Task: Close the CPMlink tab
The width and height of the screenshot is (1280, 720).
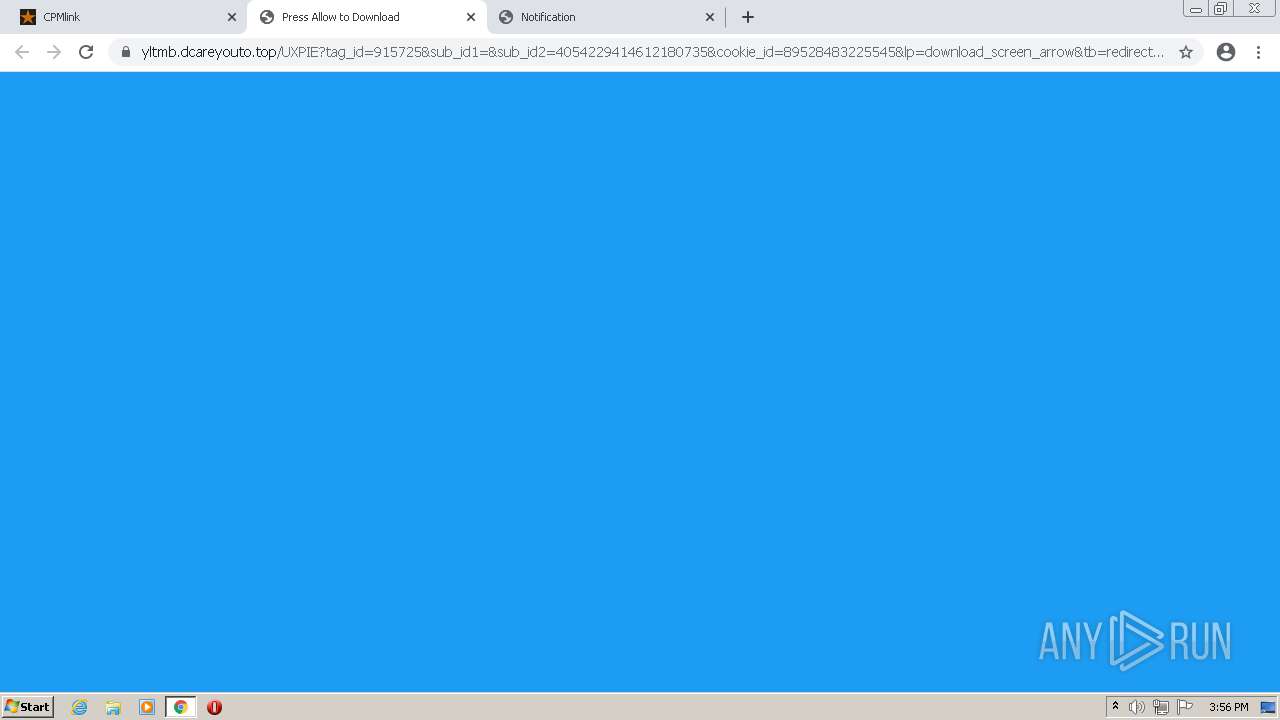Action: (232, 17)
